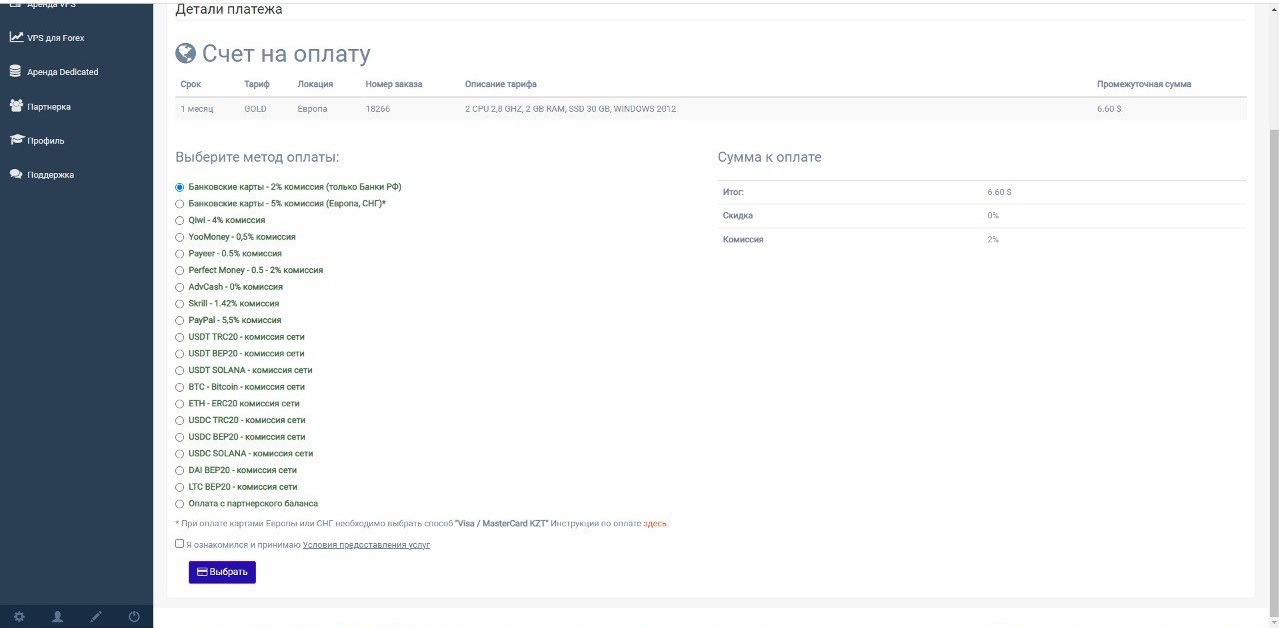Image resolution: width=1279 pixels, height=628 pixels.
Task: Click the pencil edit icon in footer
Action: click(x=96, y=617)
